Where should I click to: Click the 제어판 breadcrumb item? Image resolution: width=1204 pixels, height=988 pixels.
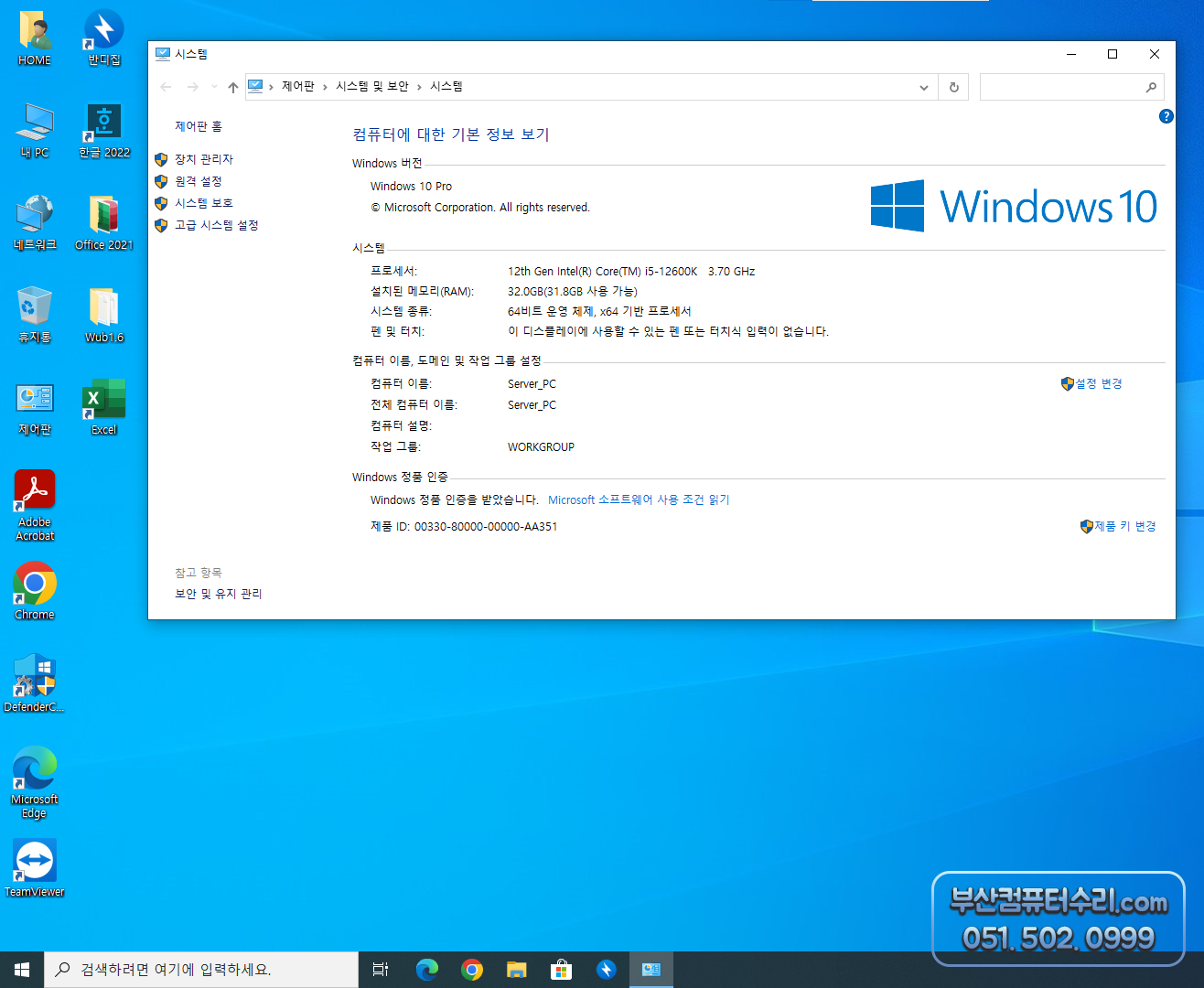tap(298, 86)
